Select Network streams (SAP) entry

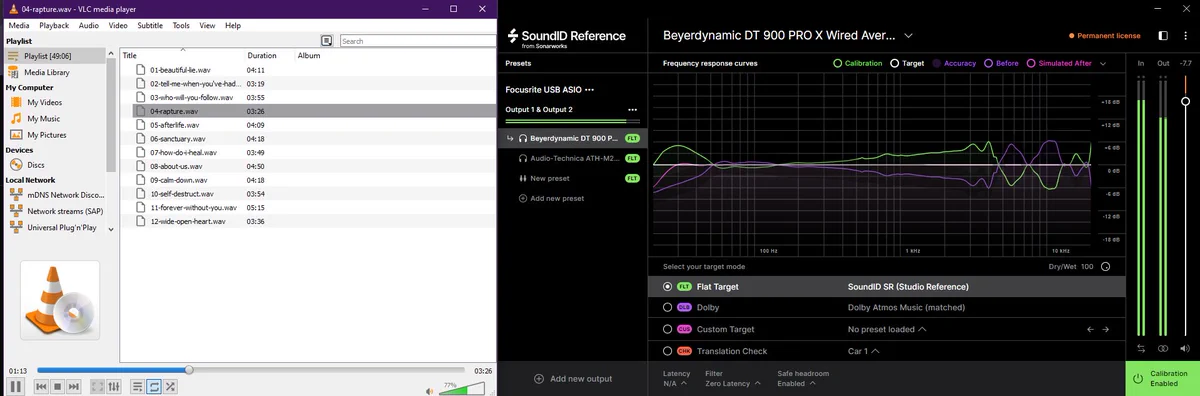pos(65,211)
